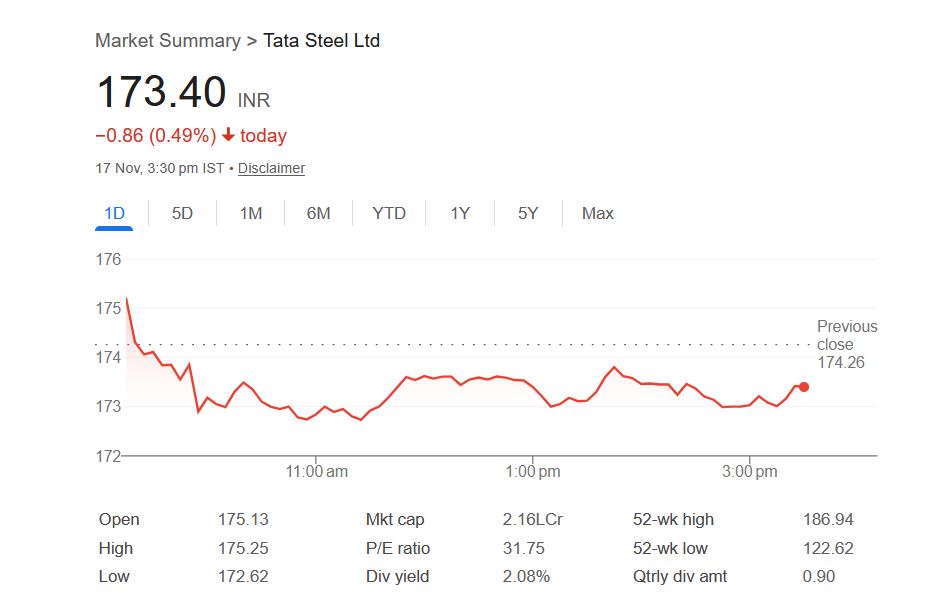
Task: View the 5Y price history tab
Action: click(x=528, y=213)
